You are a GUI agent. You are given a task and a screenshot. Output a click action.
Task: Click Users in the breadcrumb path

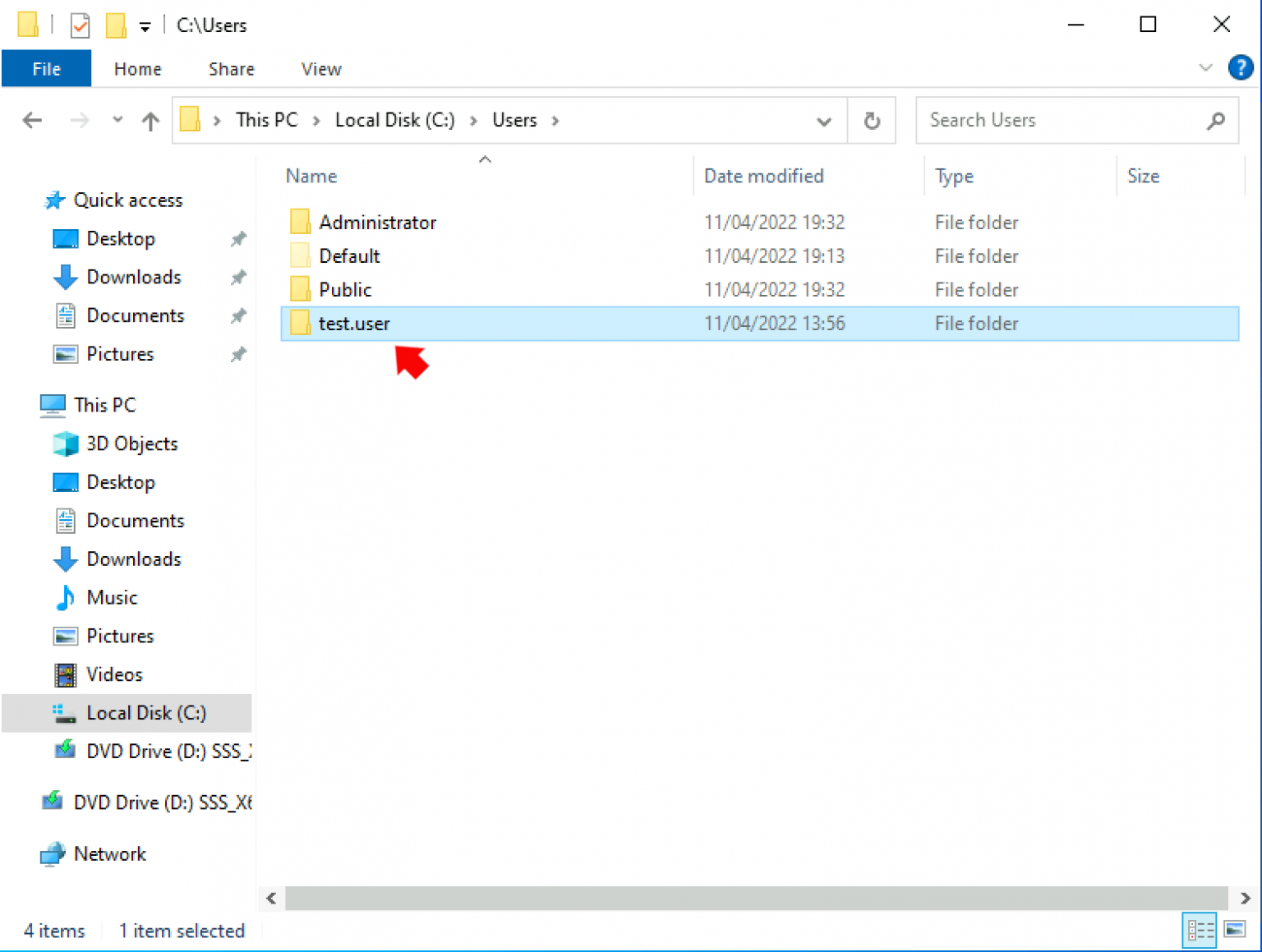pos(514,120)
